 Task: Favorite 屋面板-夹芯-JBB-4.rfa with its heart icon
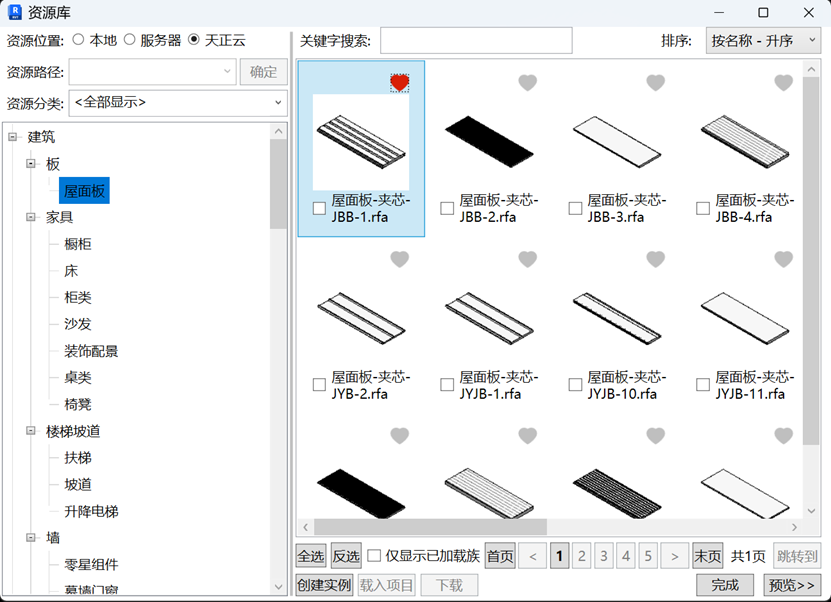783,83
